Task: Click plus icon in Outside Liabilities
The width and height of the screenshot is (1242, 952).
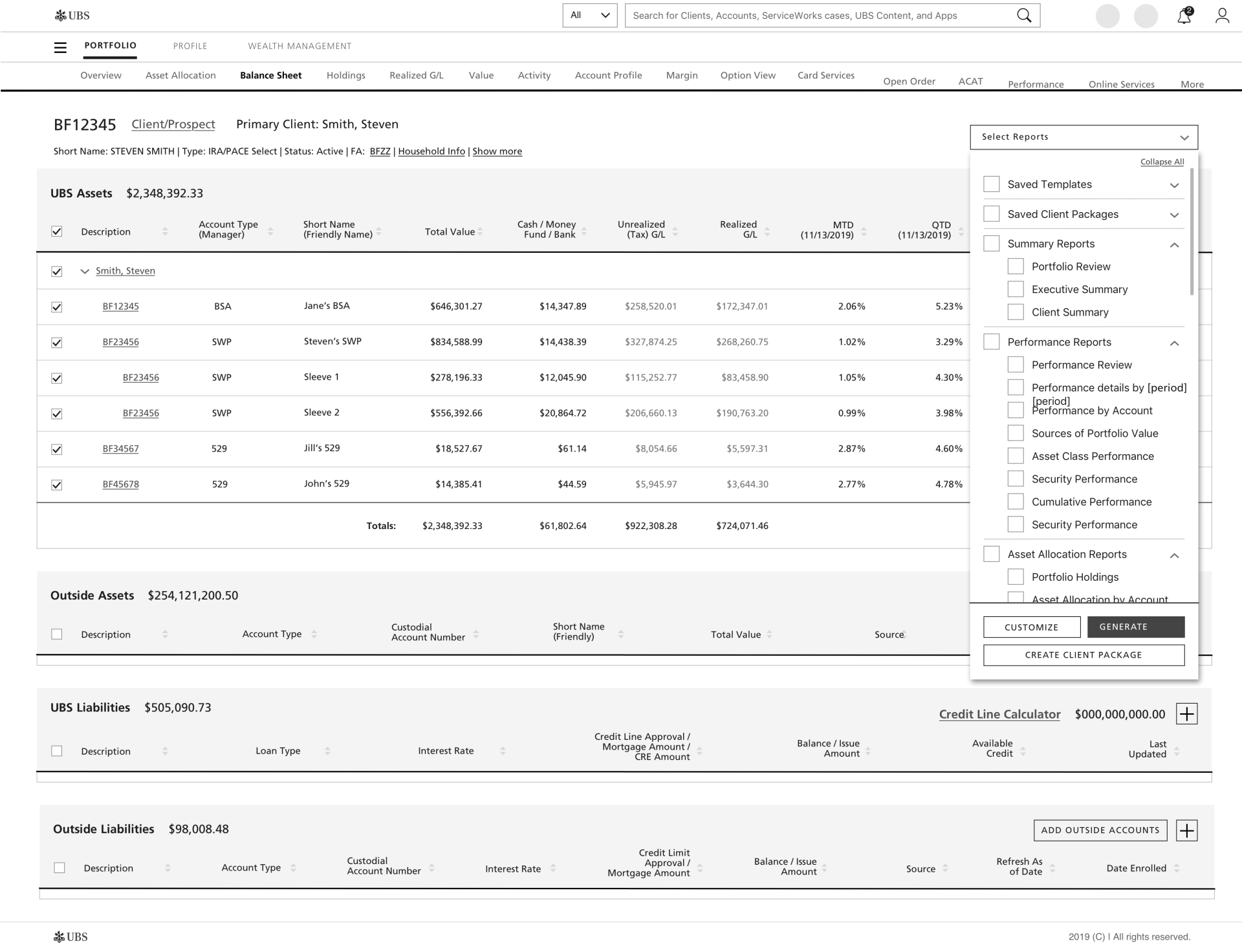Action: (1186, 830)
